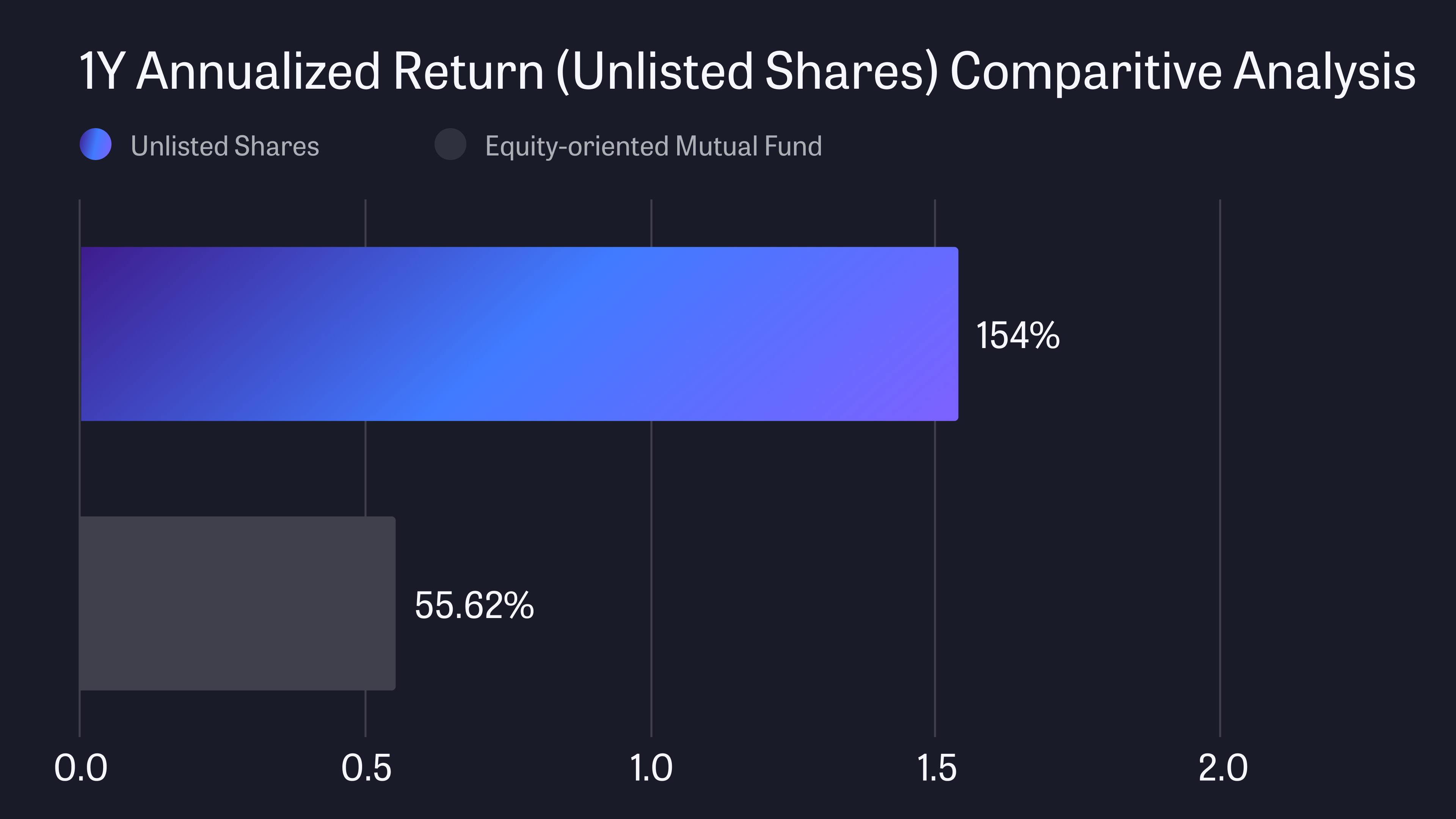
Task: Click the 0.0 axis tick label
Action: pos(81,767)
